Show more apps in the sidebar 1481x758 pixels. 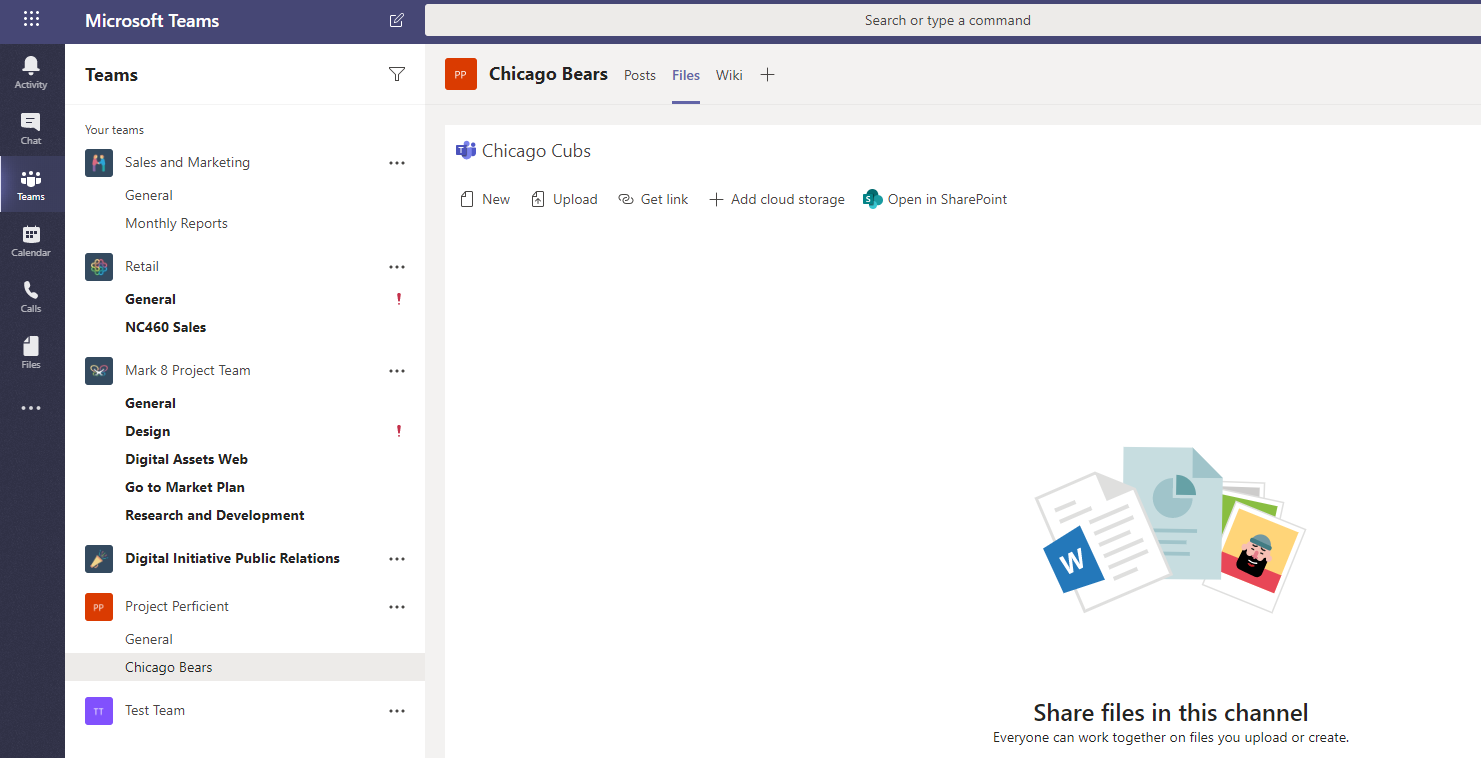click(31, 407)
